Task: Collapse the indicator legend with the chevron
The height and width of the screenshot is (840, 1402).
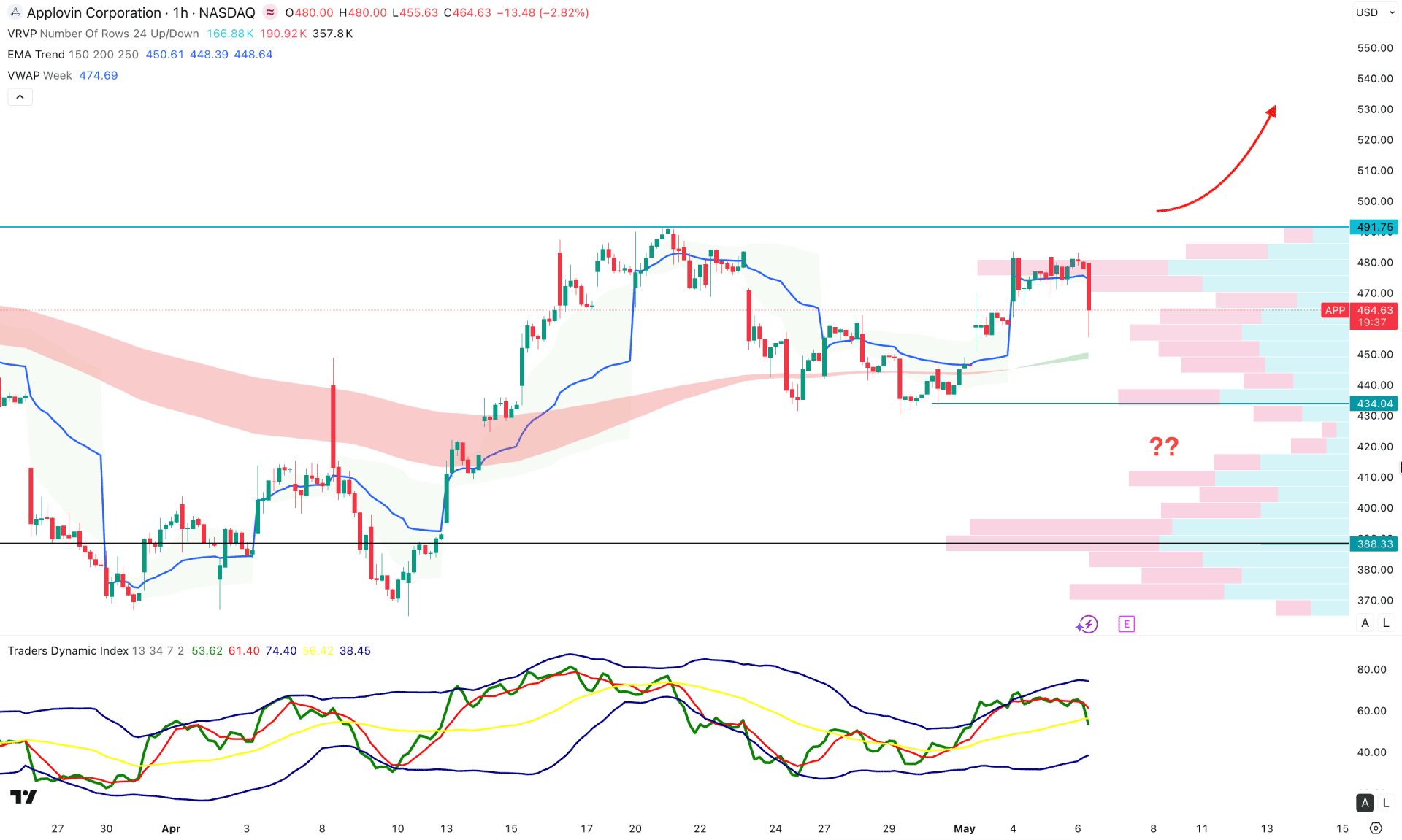Action: pos(20,96)
